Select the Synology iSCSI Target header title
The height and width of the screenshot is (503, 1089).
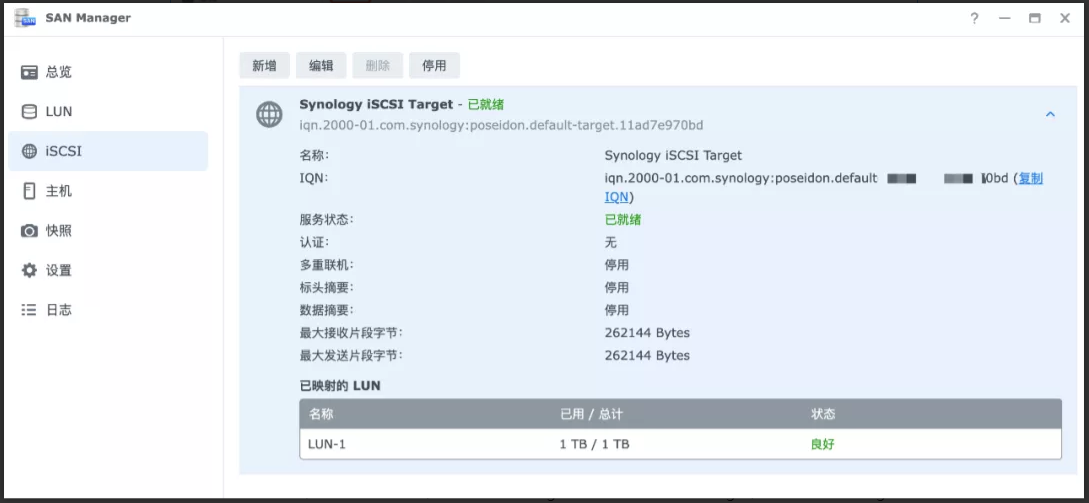coord(376,104)
